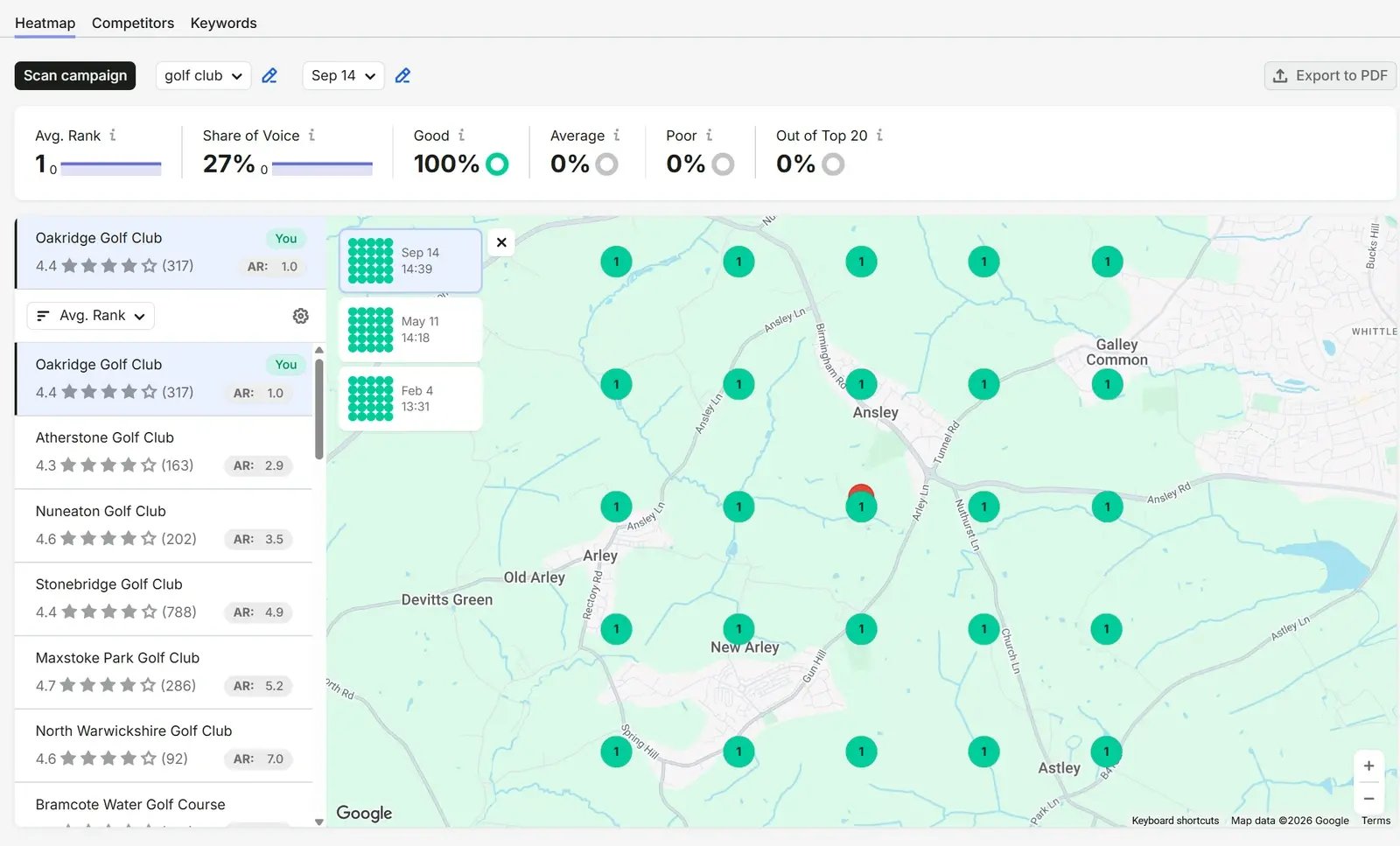Open map Keyboard shortcuts link
Viewport: 1400px width, 846px height.
[1175, 821]
